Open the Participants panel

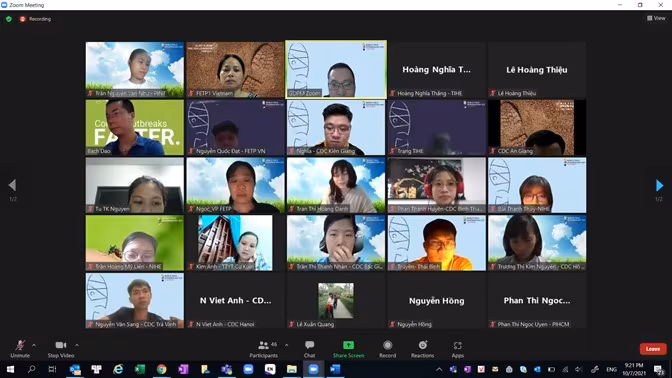[x=264, y=349]
